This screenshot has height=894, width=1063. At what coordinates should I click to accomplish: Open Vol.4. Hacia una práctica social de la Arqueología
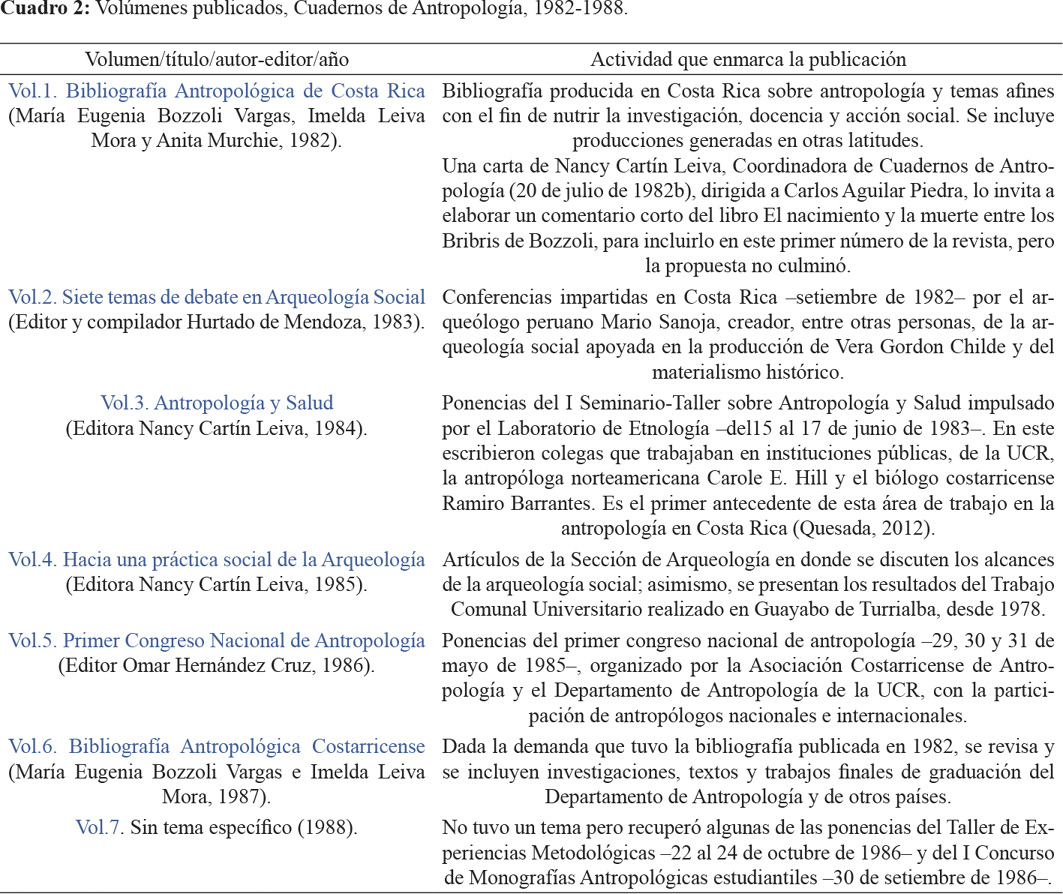click(x=216, y=559)
